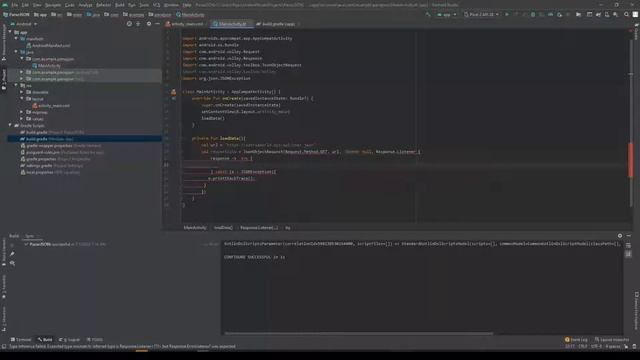
Task: Select gradle-wrapper.properties in tree
Action: [61, 146]
